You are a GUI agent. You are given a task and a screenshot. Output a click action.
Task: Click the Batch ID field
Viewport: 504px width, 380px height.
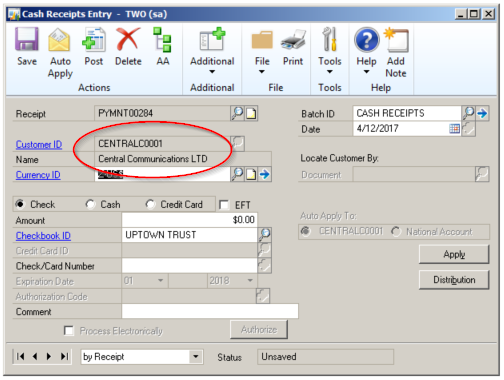point(407,113)
